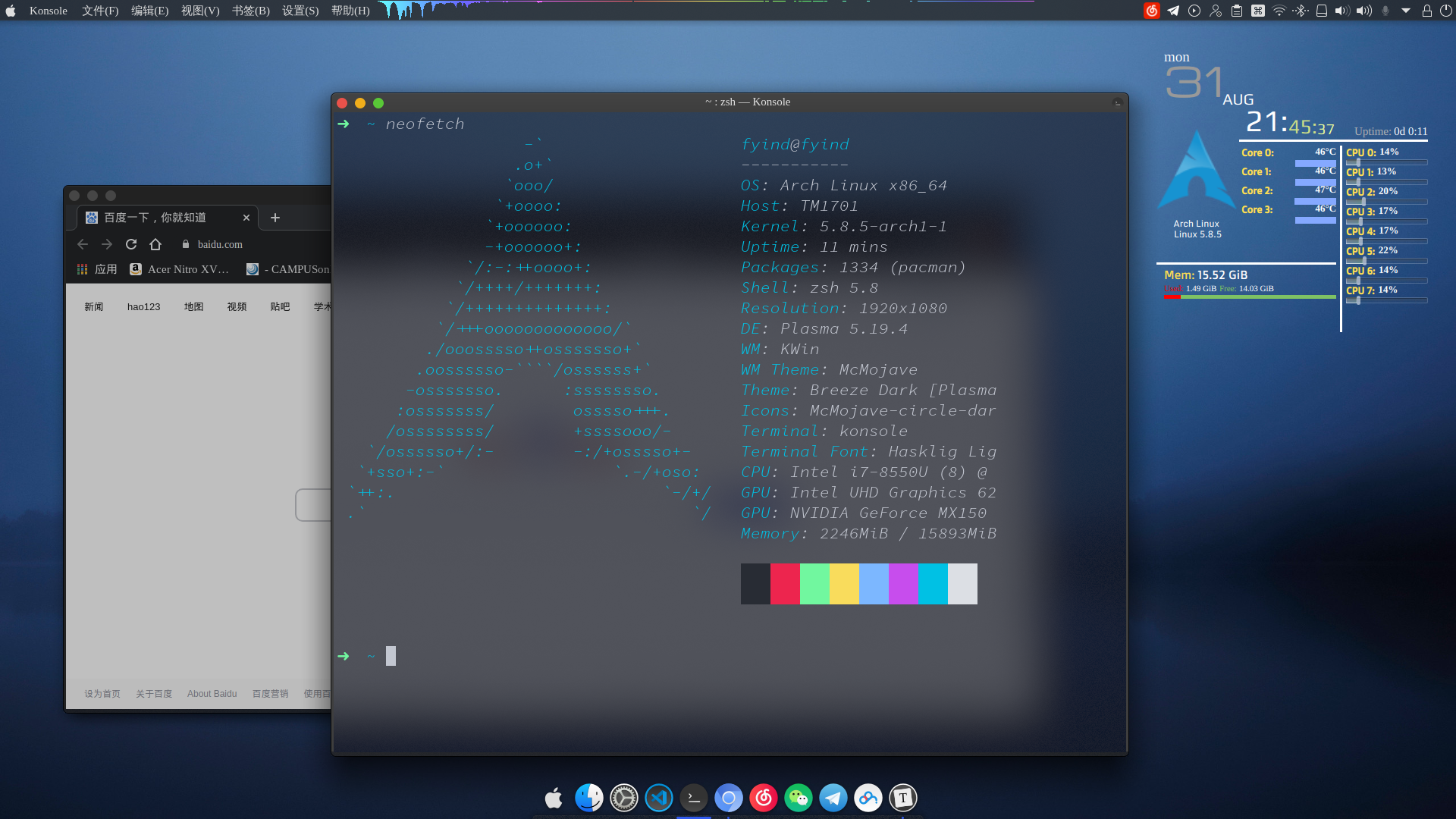Image resolution: width=1456 pixels, height=819 pixels.
Task: Open the Wi-Fi network tray icon
Action: click(x=1279, y=11)
